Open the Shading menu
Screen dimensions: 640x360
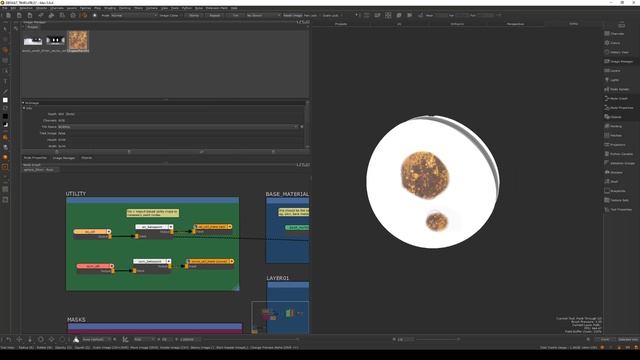110,8
